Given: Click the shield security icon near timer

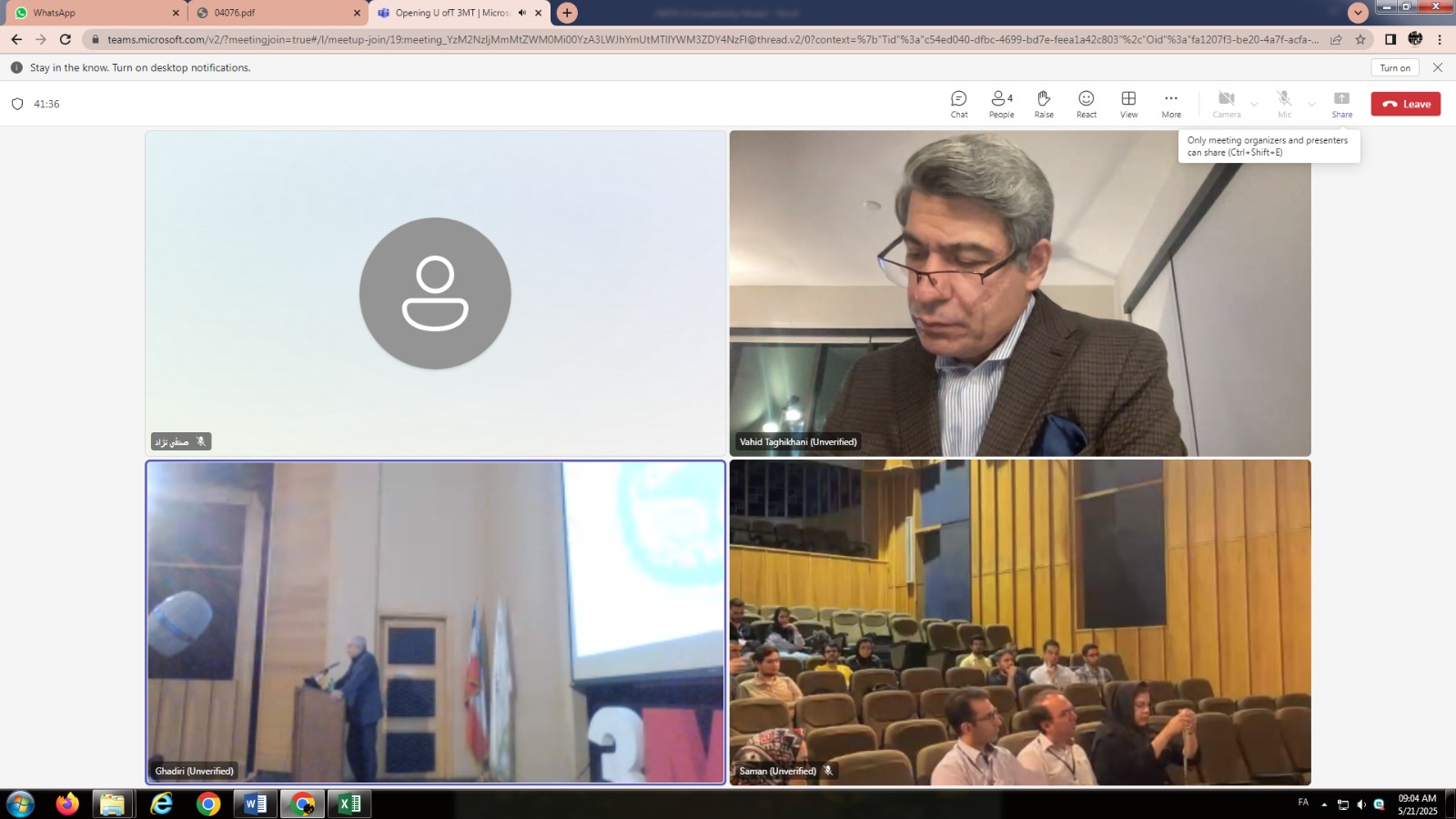Looking at the screenshot, I should tap(17, 105).
